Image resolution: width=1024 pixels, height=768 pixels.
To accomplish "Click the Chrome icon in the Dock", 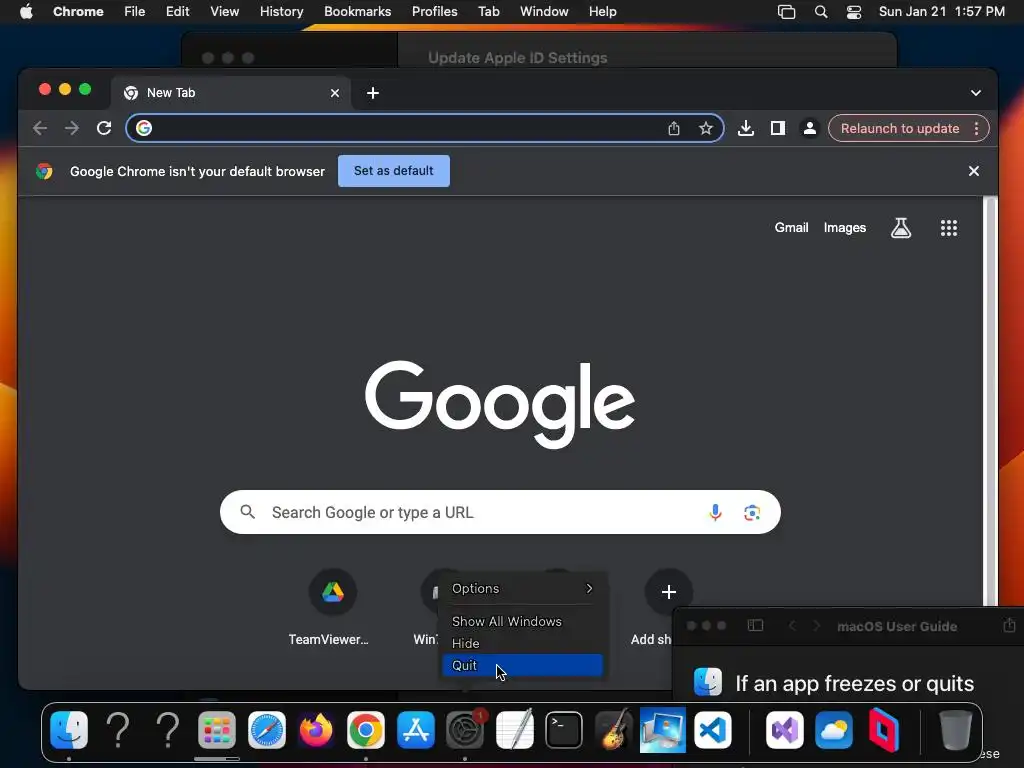I will 366,729.
